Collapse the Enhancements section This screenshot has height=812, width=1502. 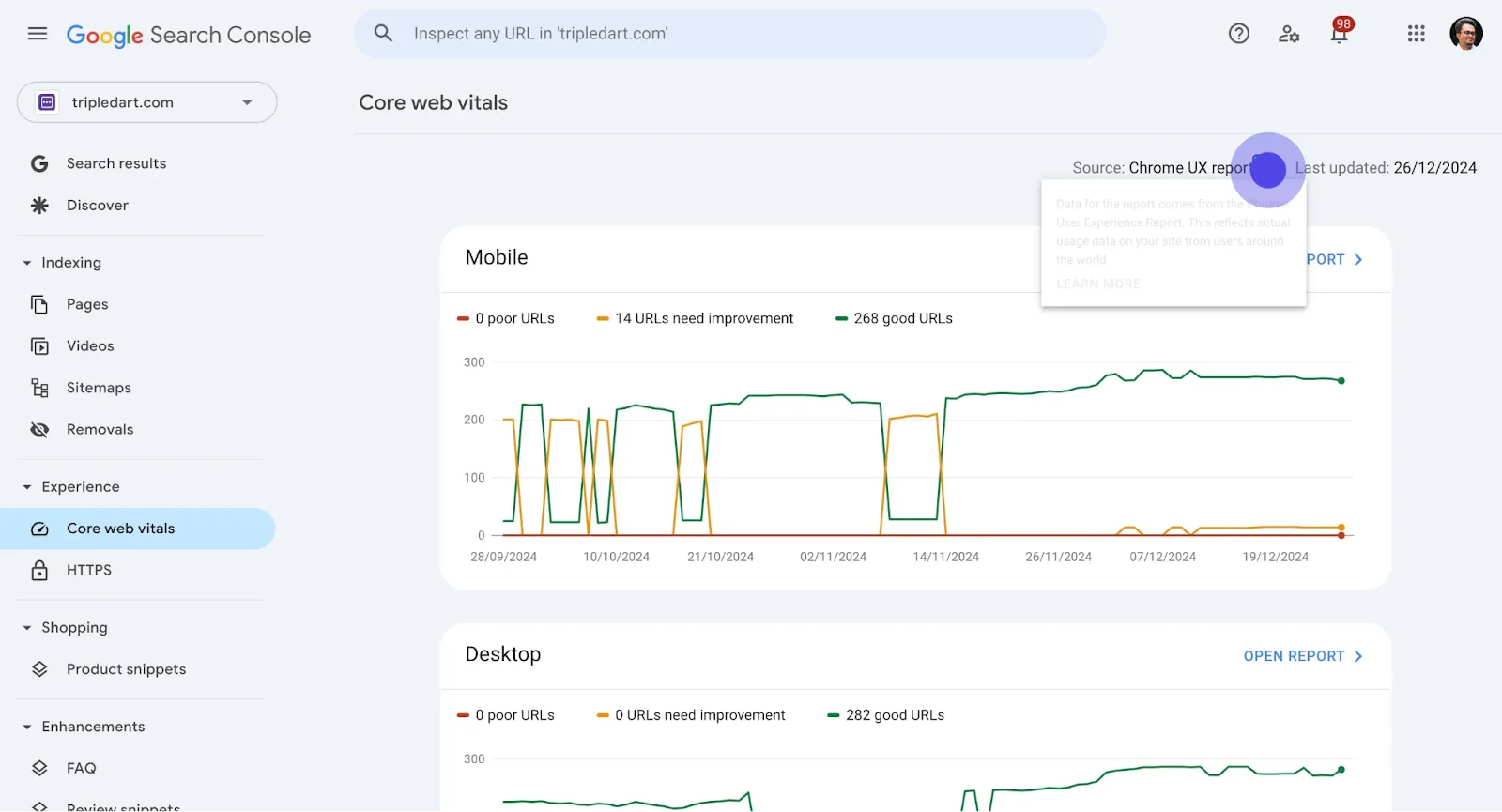point(27,727)
